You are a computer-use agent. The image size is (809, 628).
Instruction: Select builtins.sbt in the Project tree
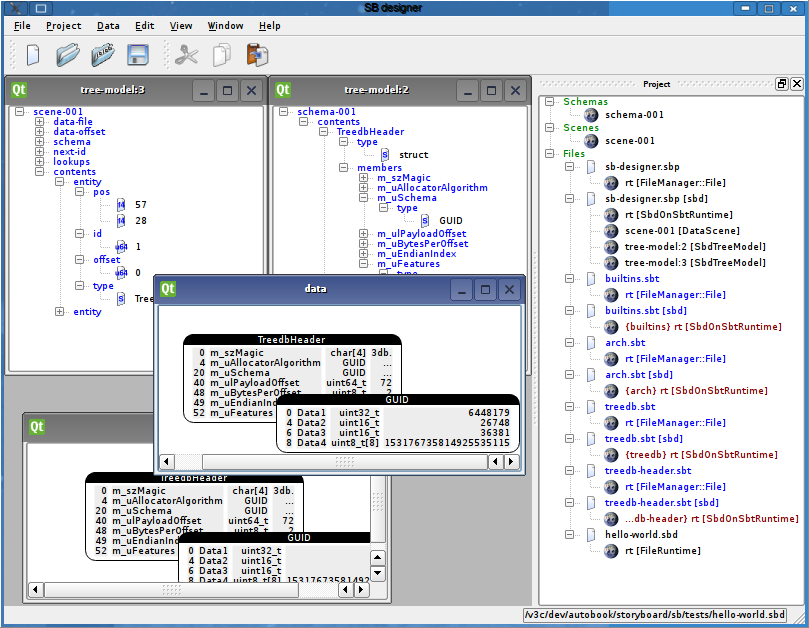(631, 278)
